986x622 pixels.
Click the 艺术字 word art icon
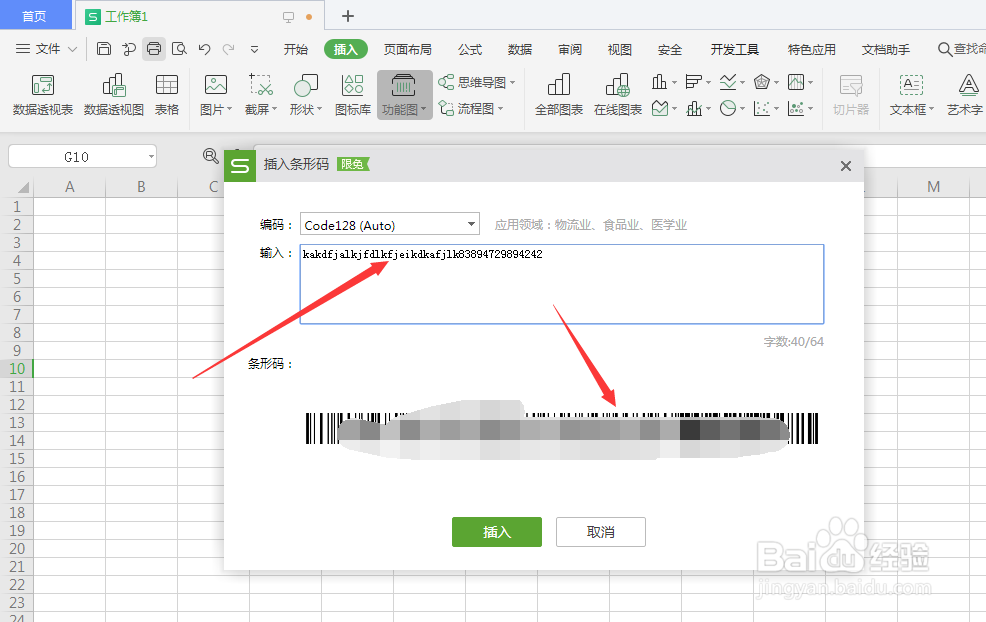coord(966,94)
